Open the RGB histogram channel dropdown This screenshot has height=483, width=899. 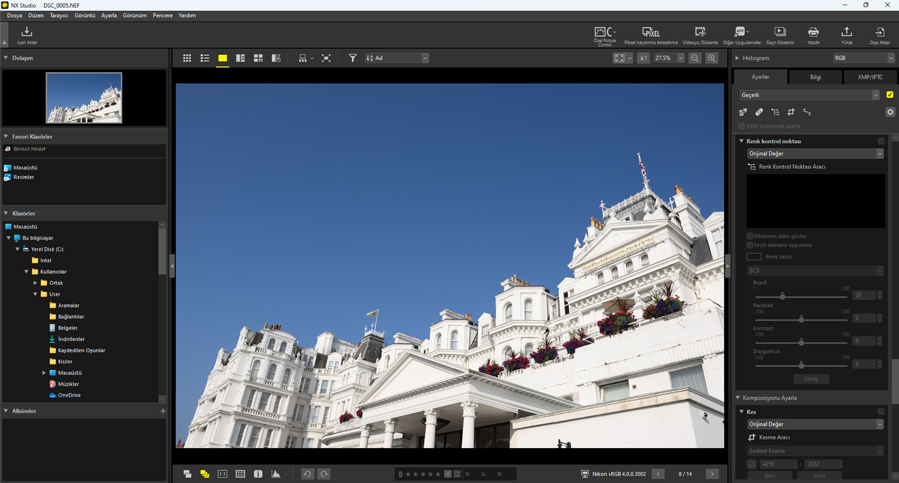(x=863, y=58)
